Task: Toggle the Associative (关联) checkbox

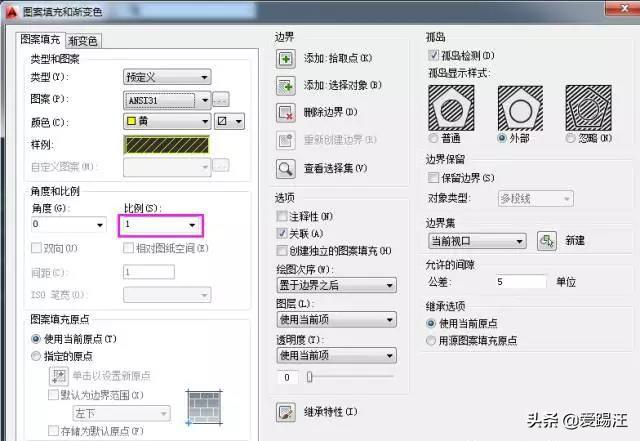Action: click(282, 233)
